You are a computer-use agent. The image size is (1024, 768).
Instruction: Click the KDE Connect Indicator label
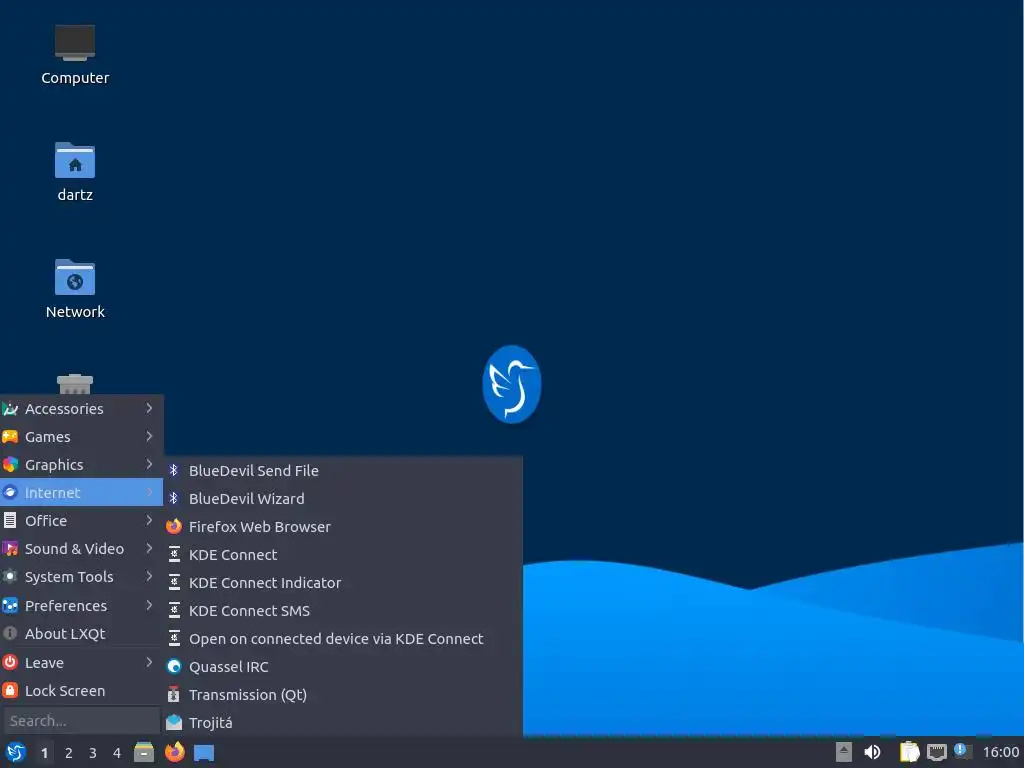tap(264, 583)
